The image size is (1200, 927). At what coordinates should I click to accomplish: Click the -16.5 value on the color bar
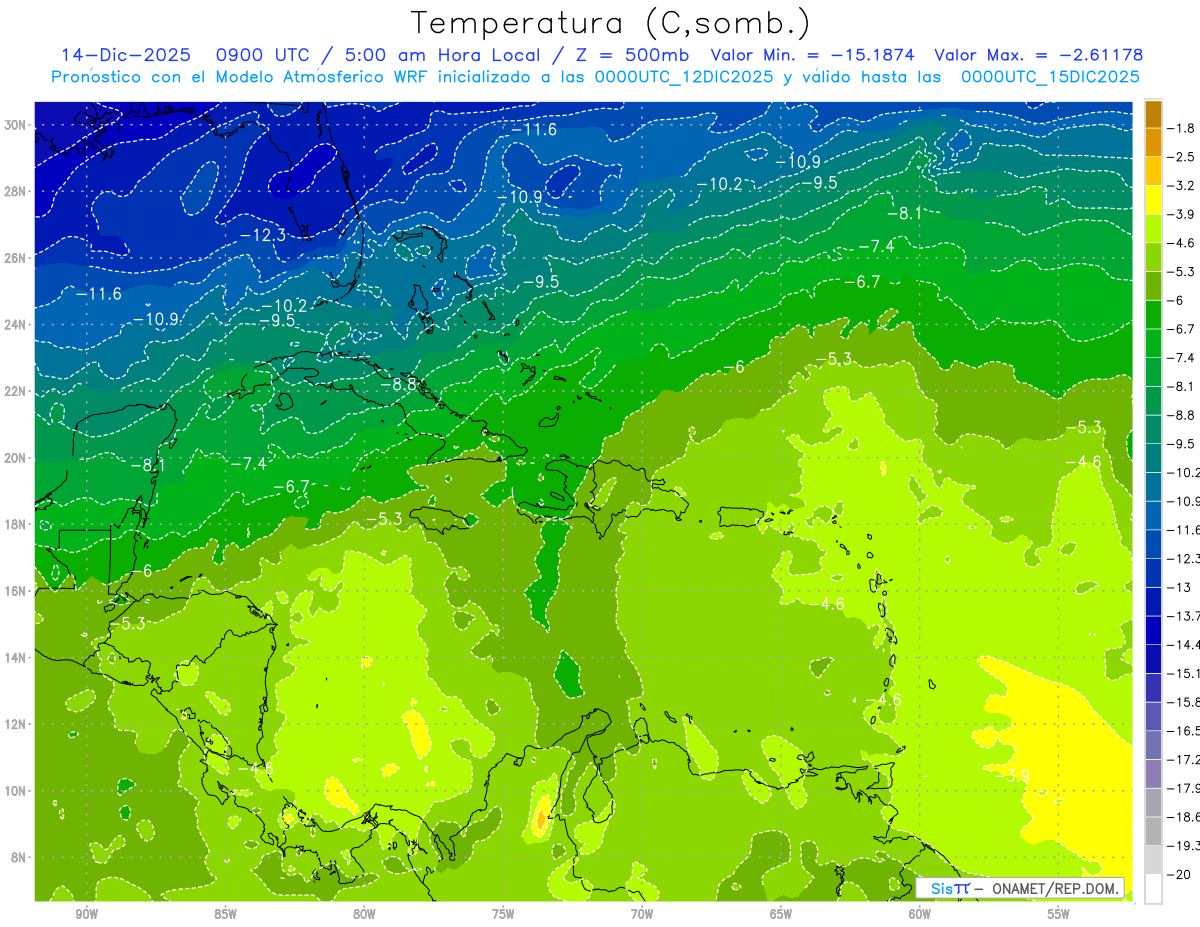click(x=1185, y=731)
